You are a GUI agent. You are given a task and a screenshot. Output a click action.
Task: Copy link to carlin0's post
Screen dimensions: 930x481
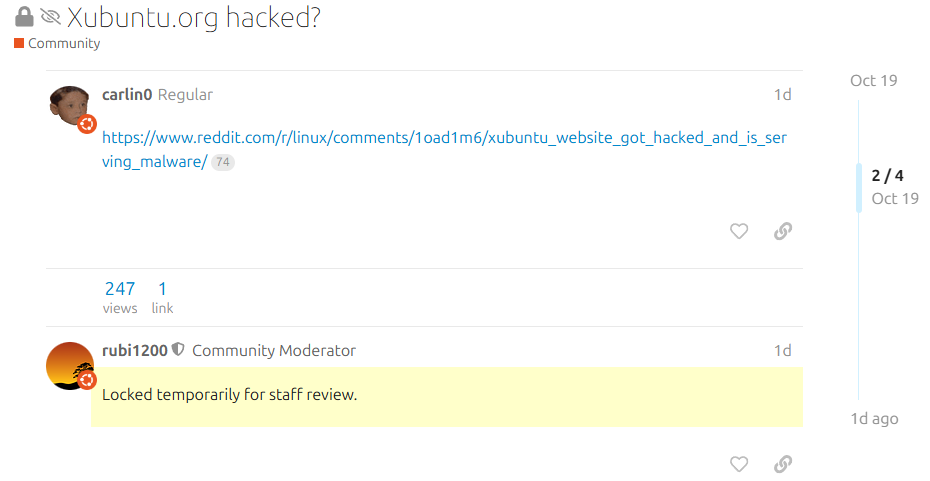click(x=783, y=231)
